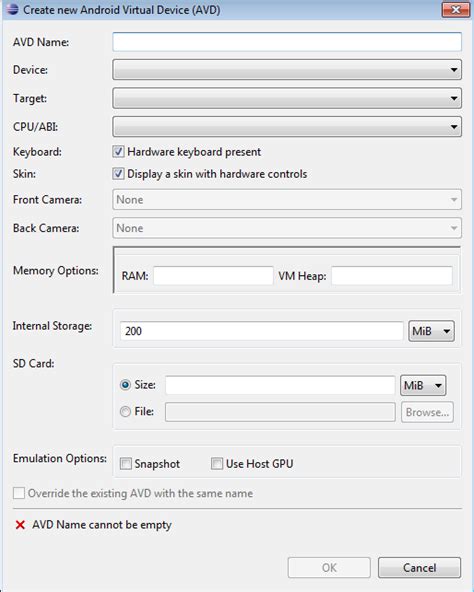Open the Device dropdown

[287, 69]
